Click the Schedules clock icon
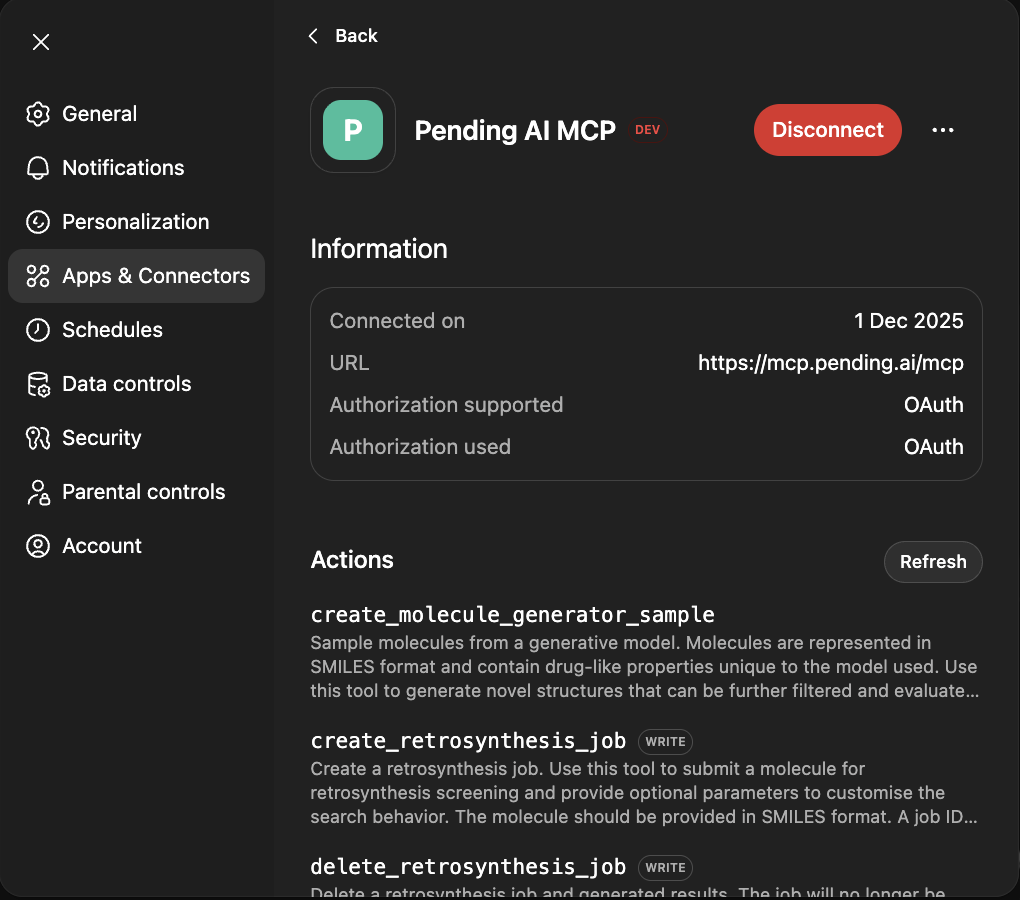The image size is (1020, 900). click(x=38, y=330)
